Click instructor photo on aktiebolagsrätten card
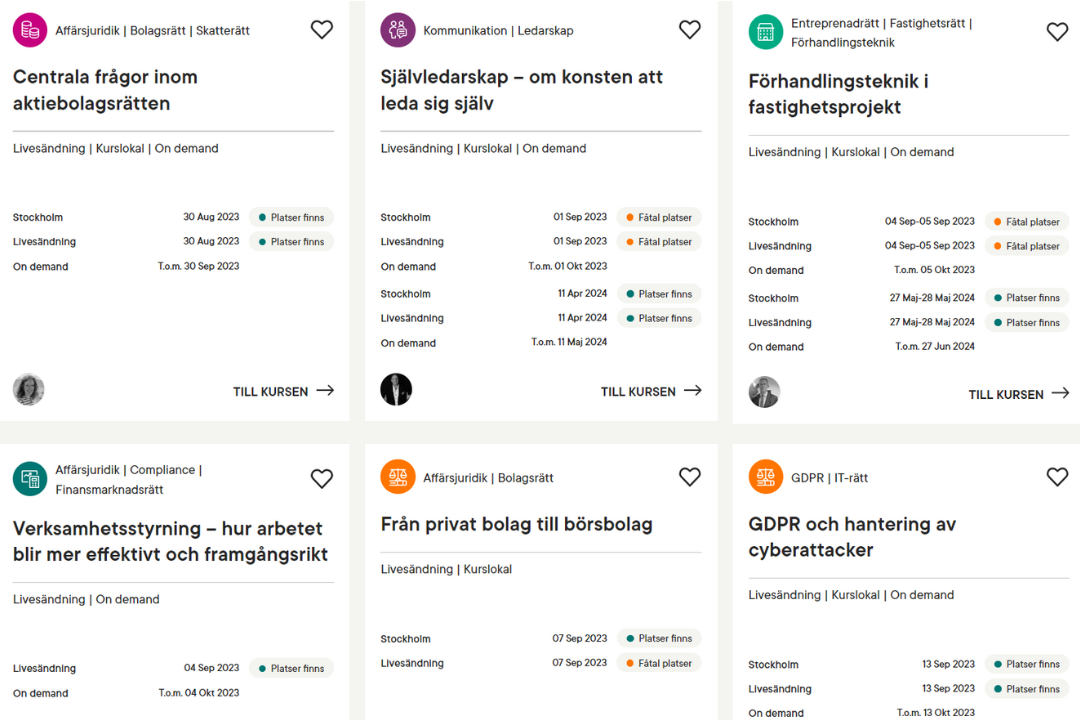The width and height of the screenshot is (1080, 720). 29,390
